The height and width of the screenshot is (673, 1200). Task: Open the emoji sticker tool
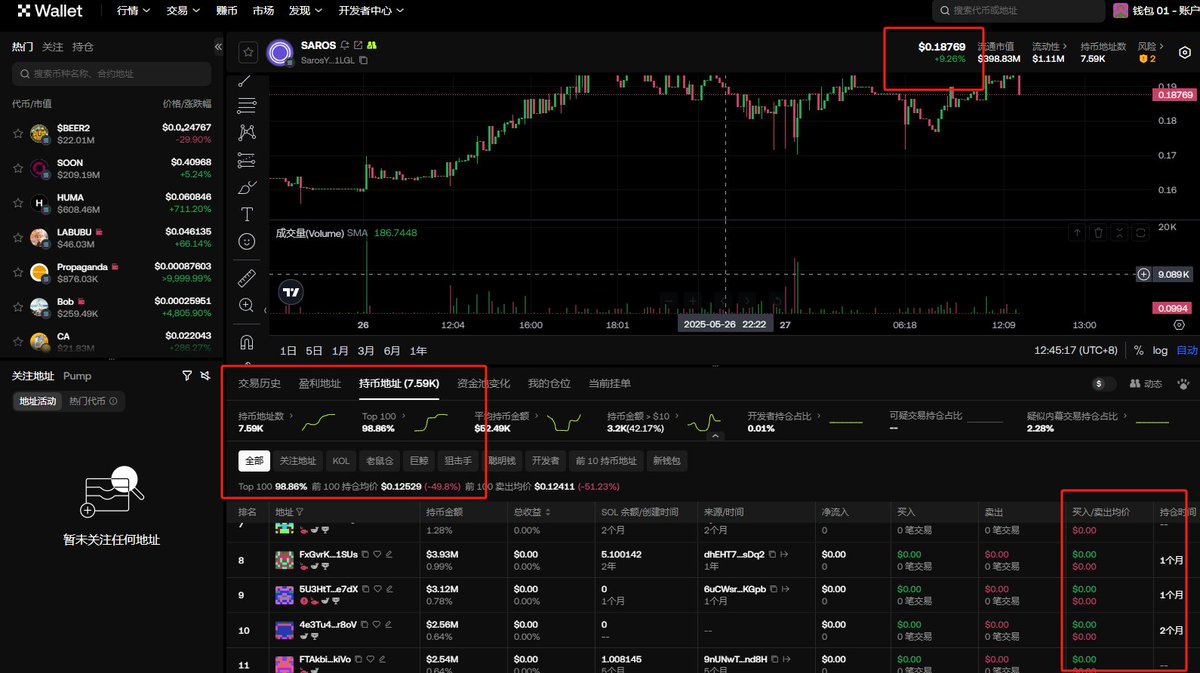246,241
